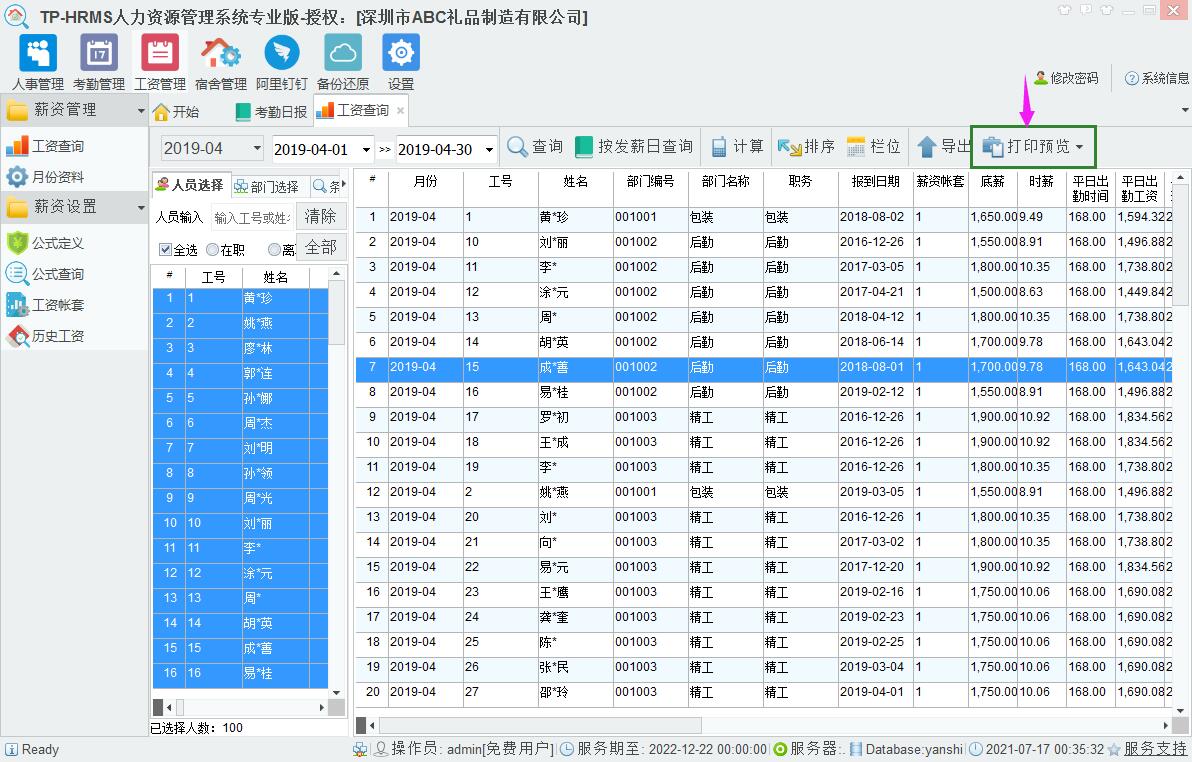
Task: Open the 考勤管理 attendance module icon
Action: click(x=99, y=62)
